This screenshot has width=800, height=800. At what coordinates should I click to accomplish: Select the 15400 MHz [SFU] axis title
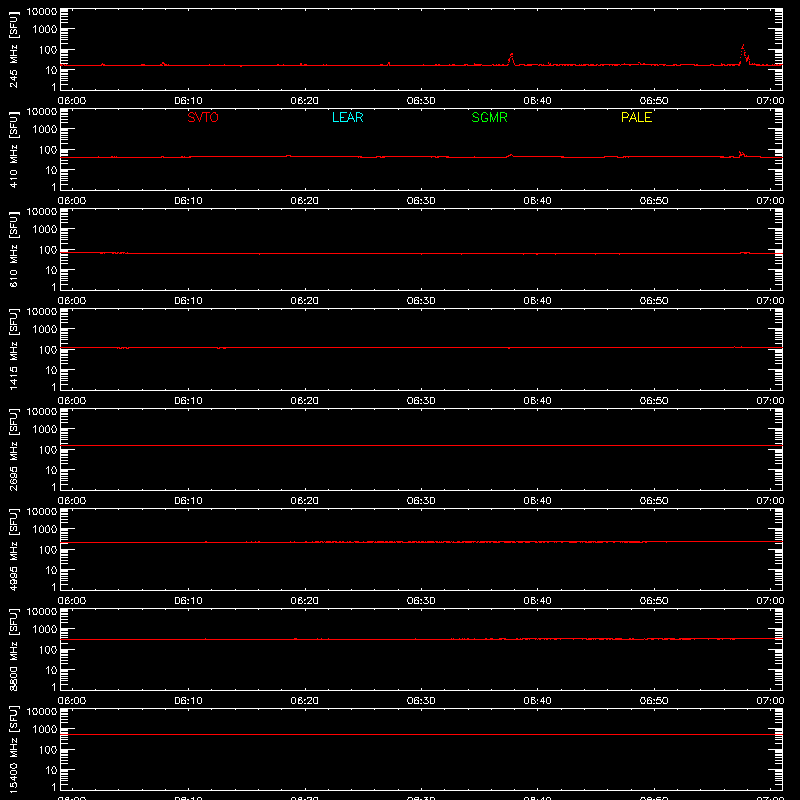[13, 749]
